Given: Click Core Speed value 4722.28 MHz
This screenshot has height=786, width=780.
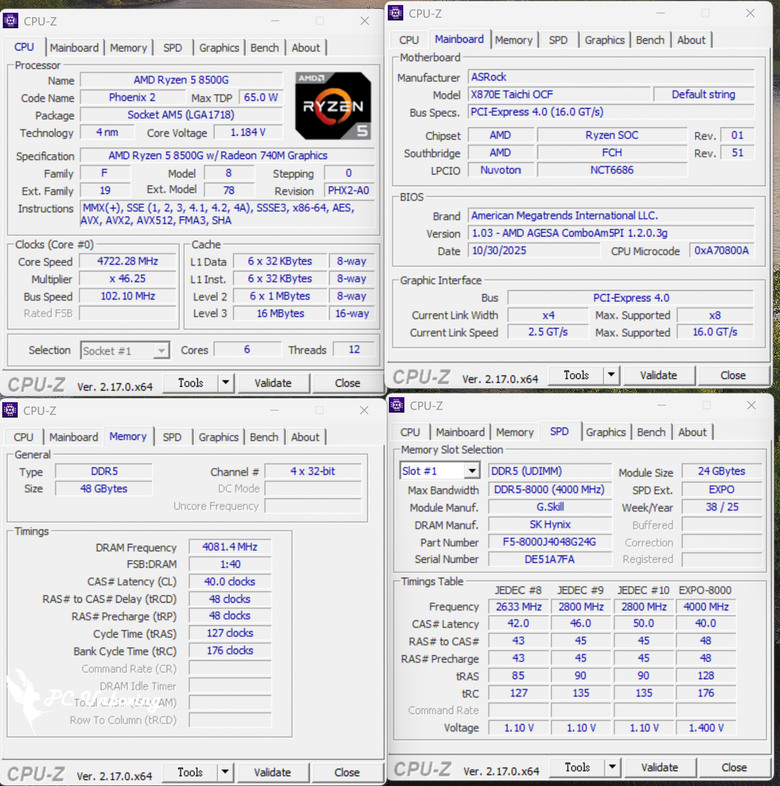Looking at the screenshot, I should click(x=128, y=261).
